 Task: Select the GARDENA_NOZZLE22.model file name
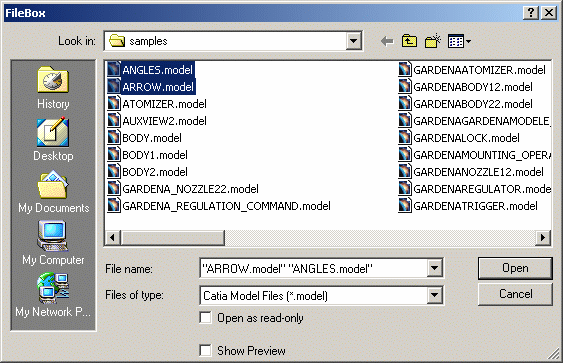pyautogui.click(x=190, y=189)
